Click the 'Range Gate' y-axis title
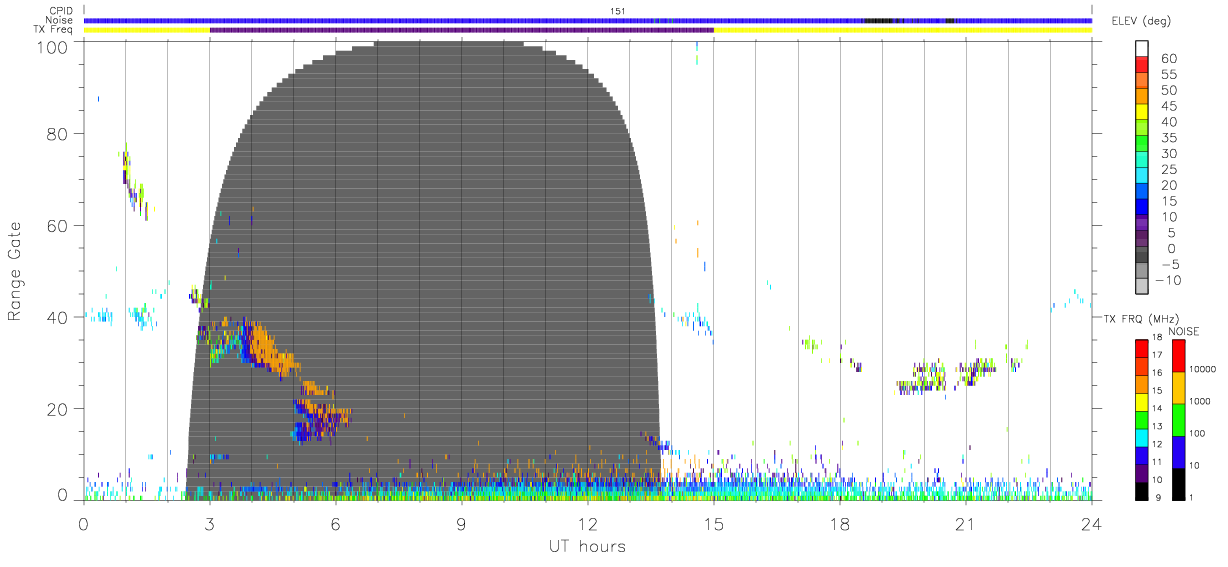The image size is (1228, 567). 15,271
